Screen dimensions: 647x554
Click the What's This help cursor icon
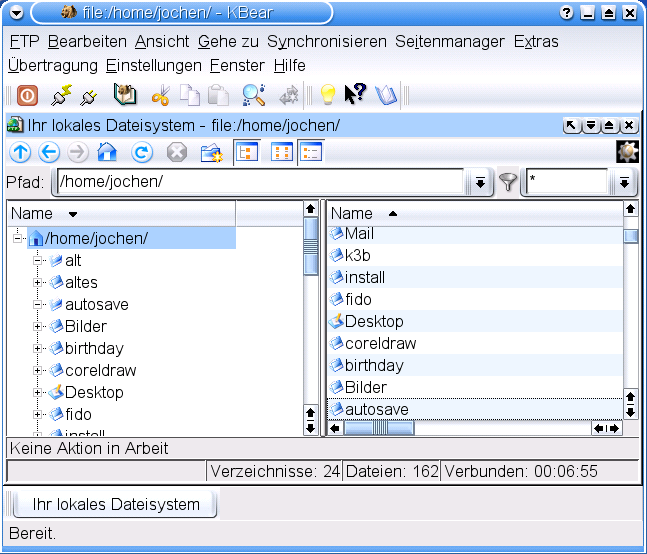pos(355,96)
